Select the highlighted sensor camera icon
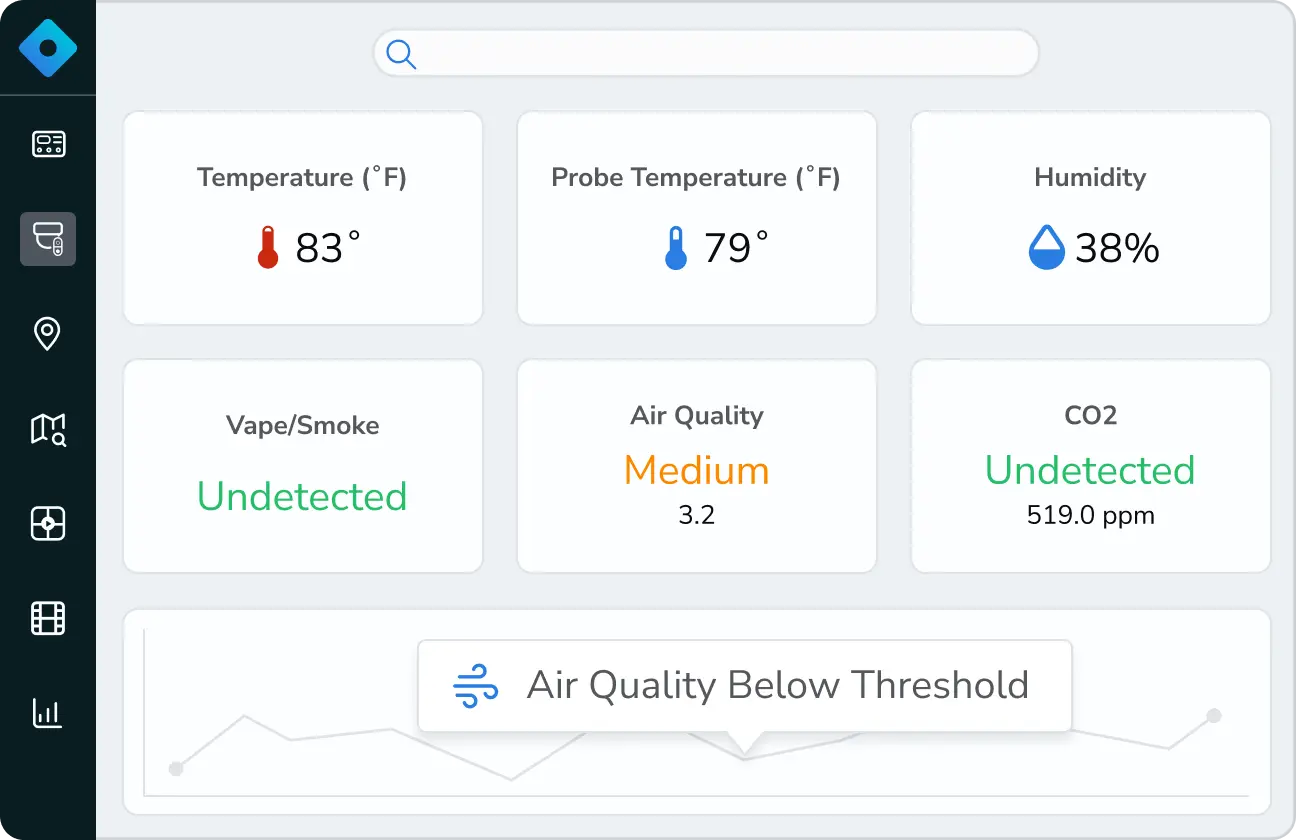 pyautogui.click(x=48, y=239)
